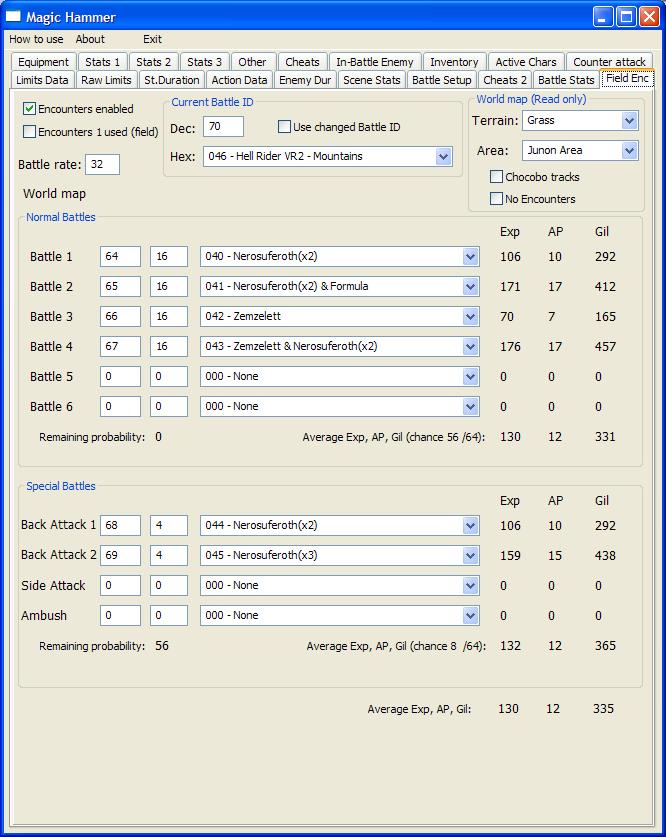Click Battle 3 ID field showing 66
The width and height of the screenshot is (666, 837).
(x=121, y=316)
